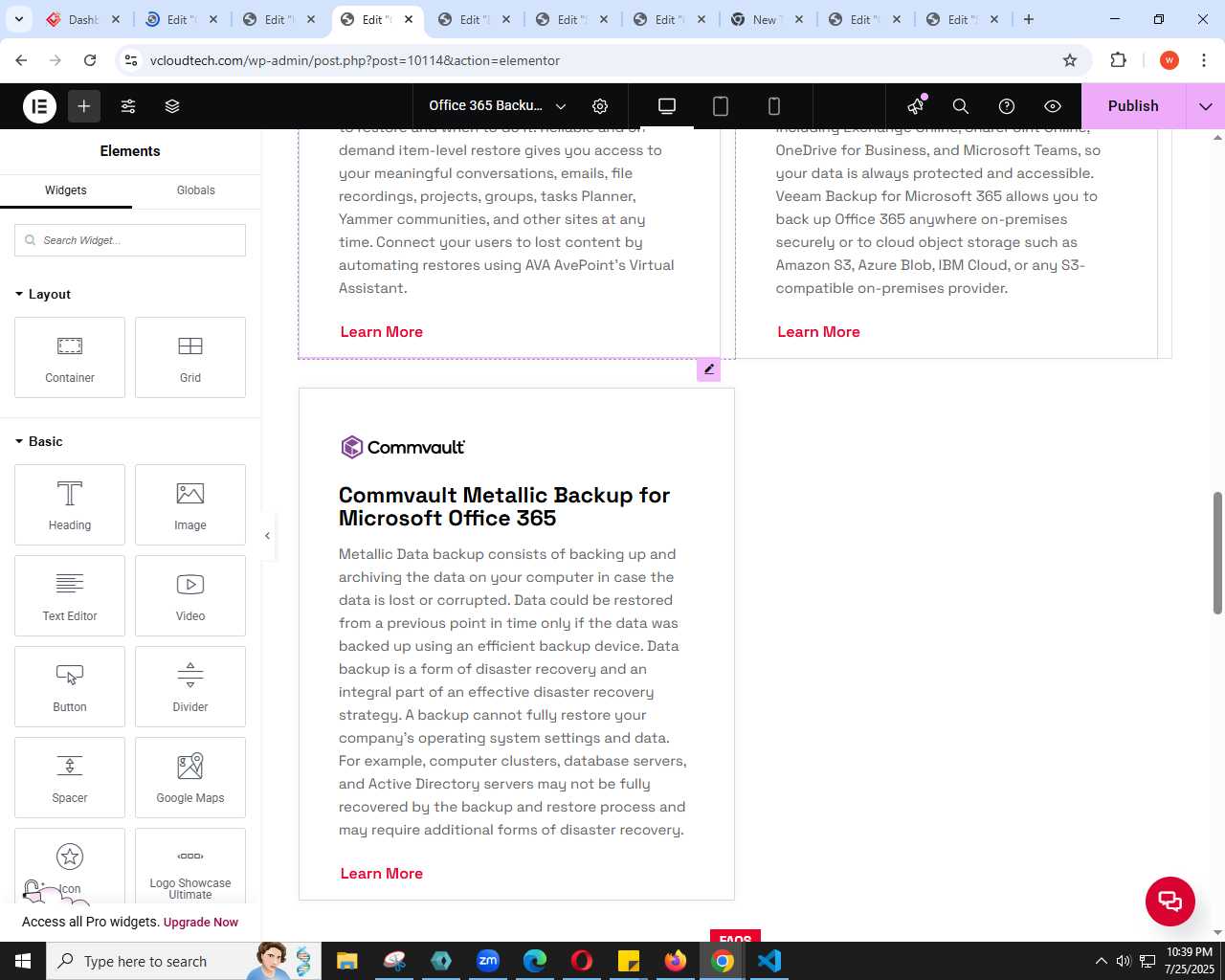Open Zoom from the taskbar
This screenshot has width=1225, height=980.
[x=488, y=961]
